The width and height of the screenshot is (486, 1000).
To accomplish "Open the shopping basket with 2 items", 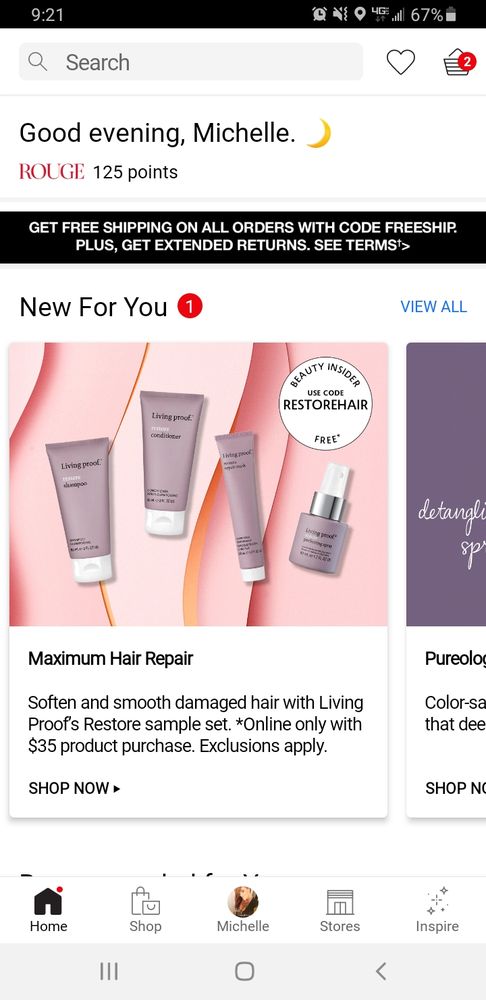I will (459, 62).
